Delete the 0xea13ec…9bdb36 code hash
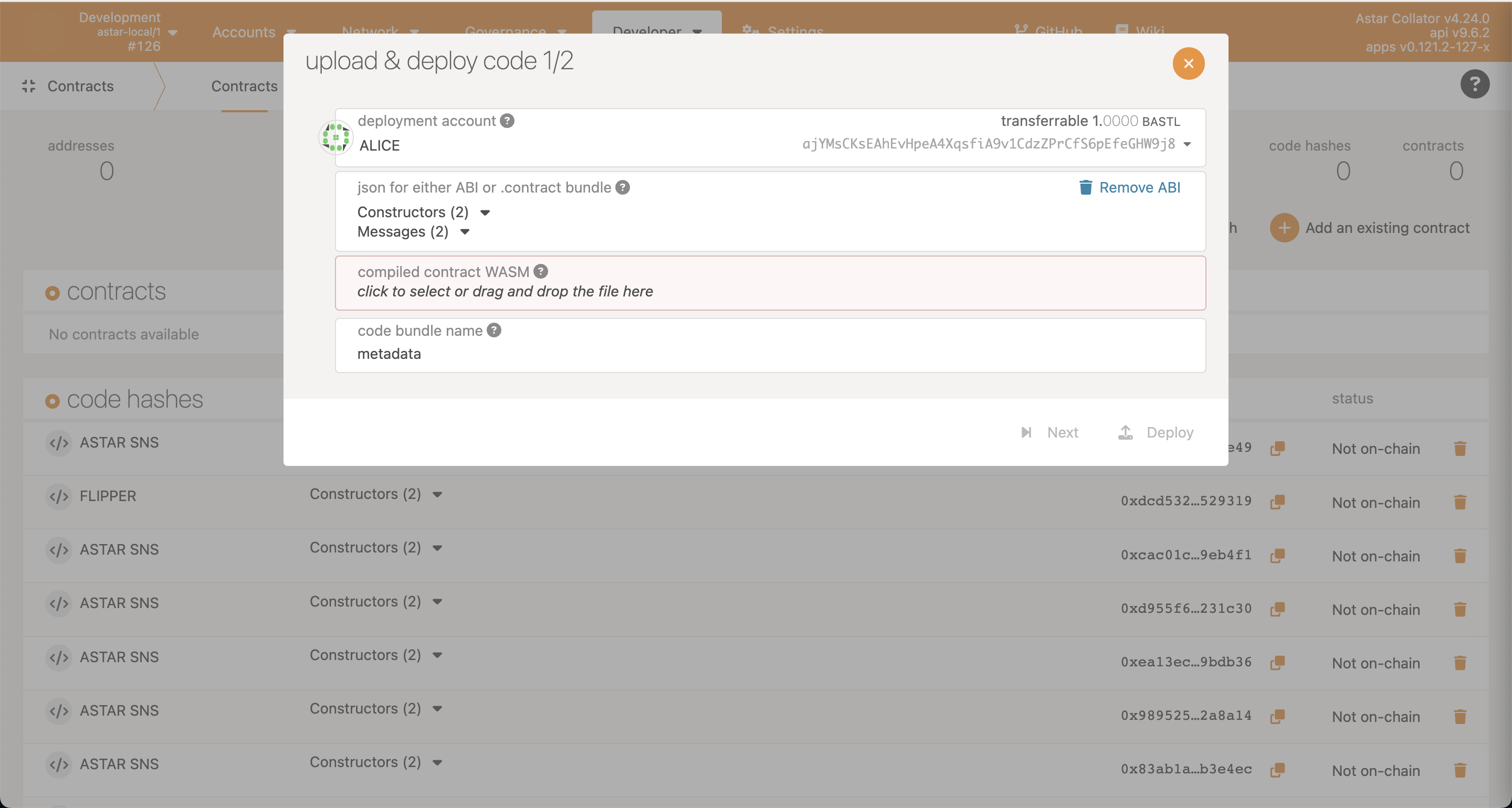This screenshot has height=808, width=1512. (1459, 663)
